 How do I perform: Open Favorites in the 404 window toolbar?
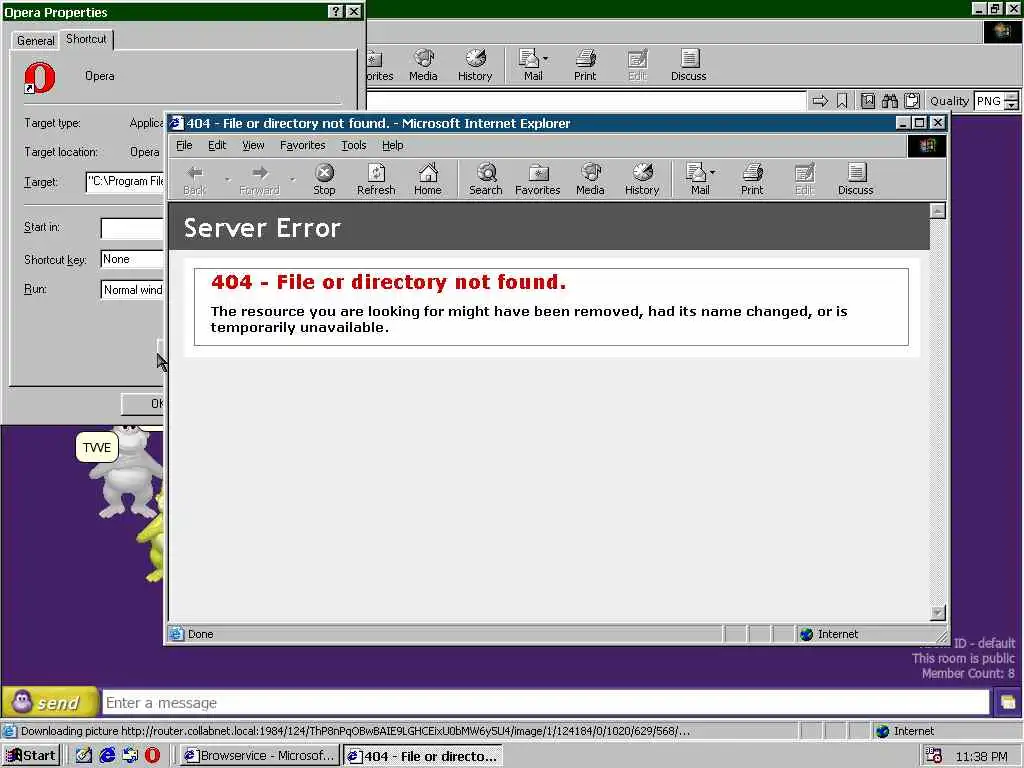(537, 179)
